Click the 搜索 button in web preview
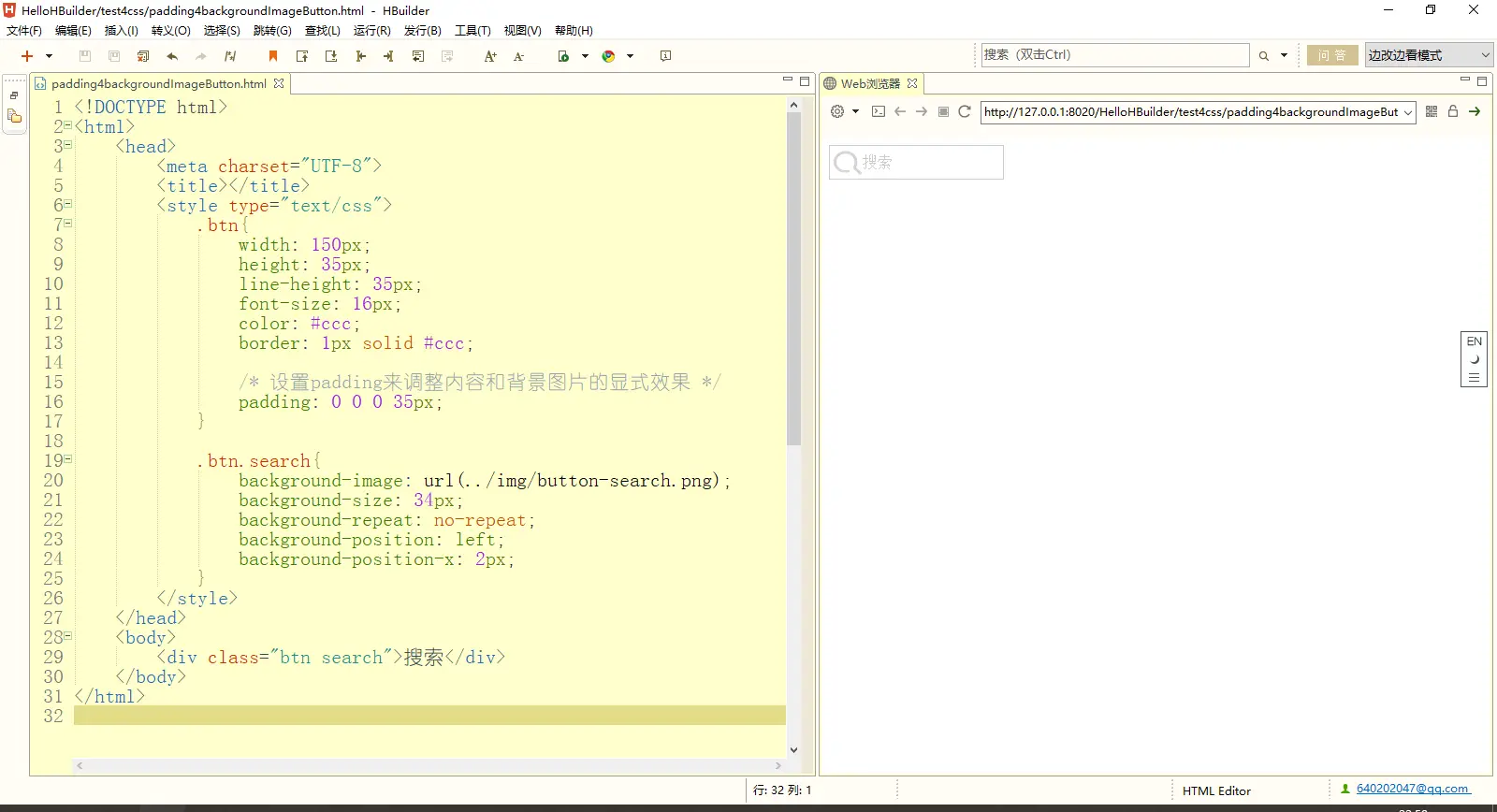The height and width of the screenshot is (812, 1497). click(916, 162)
